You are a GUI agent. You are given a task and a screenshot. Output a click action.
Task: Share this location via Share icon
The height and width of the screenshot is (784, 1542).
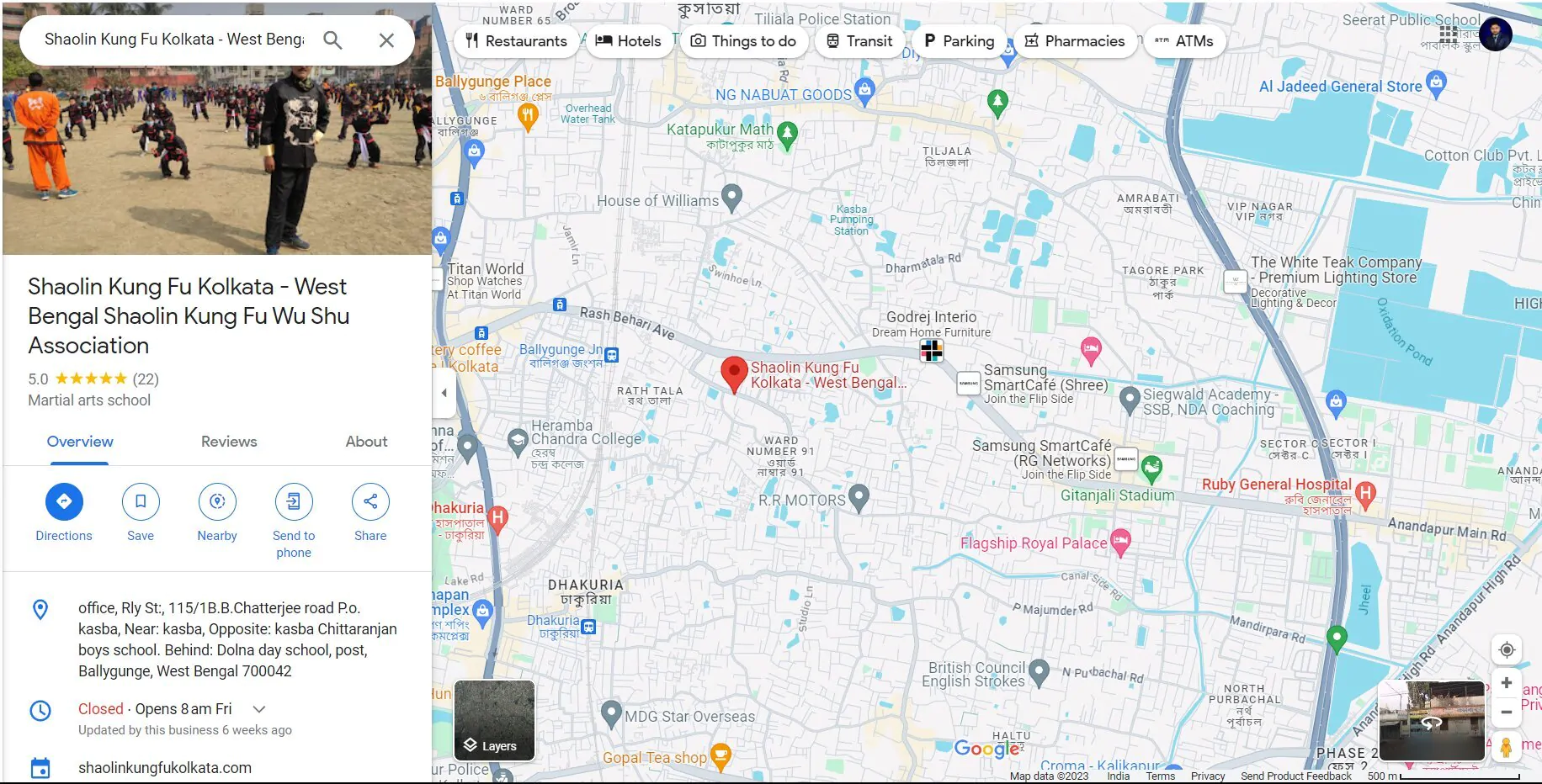pyautogui.click(x=370, y=502)
